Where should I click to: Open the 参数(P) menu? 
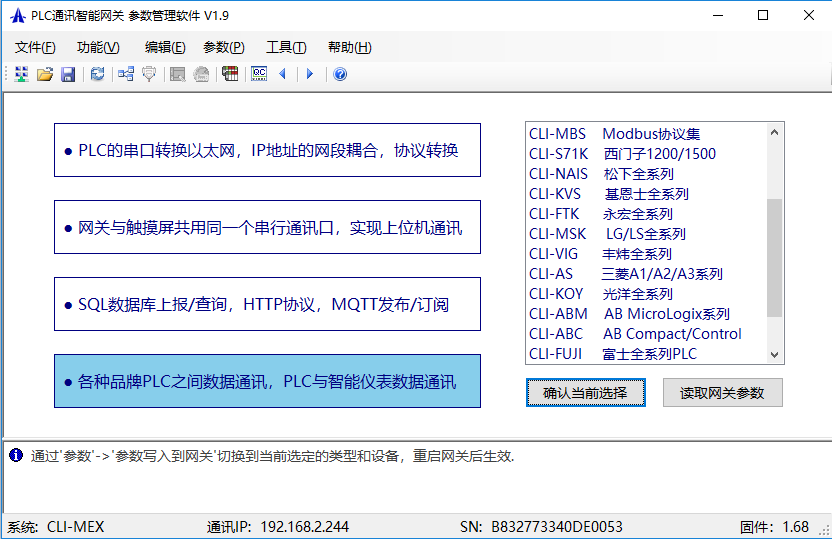224,48
